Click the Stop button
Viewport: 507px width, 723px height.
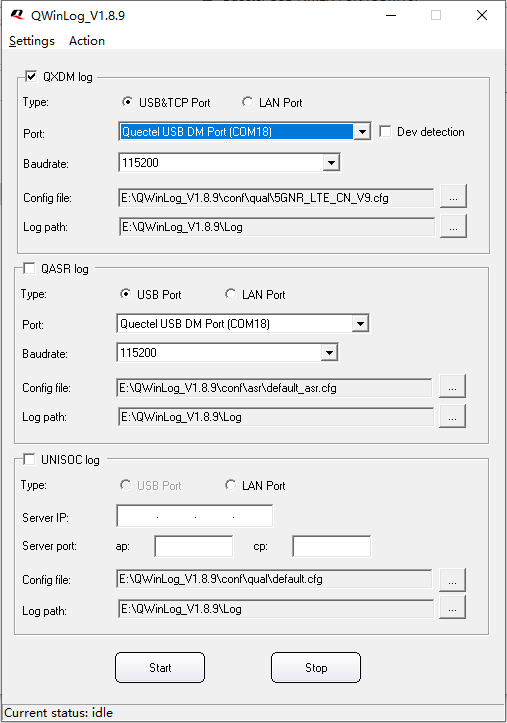click(316, 667)
